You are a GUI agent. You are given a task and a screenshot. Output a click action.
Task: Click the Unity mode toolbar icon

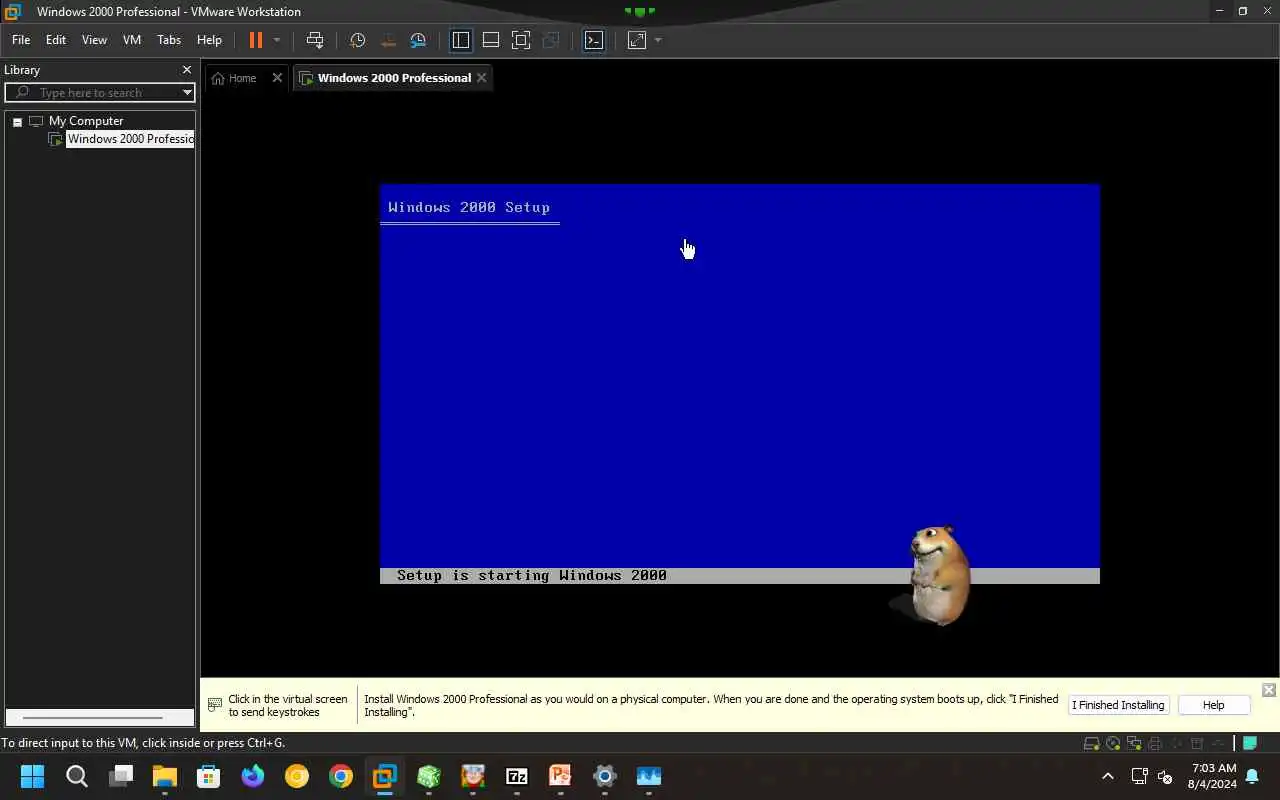551,40
